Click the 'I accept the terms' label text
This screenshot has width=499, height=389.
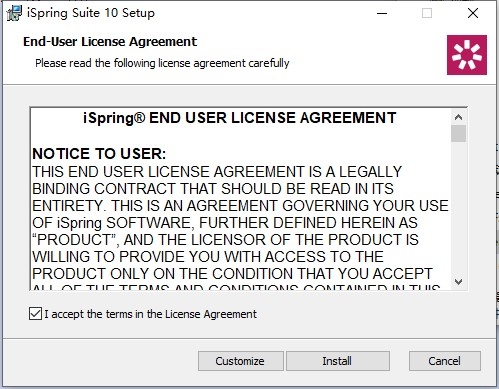pyautogui.click(x=151, y=314)
